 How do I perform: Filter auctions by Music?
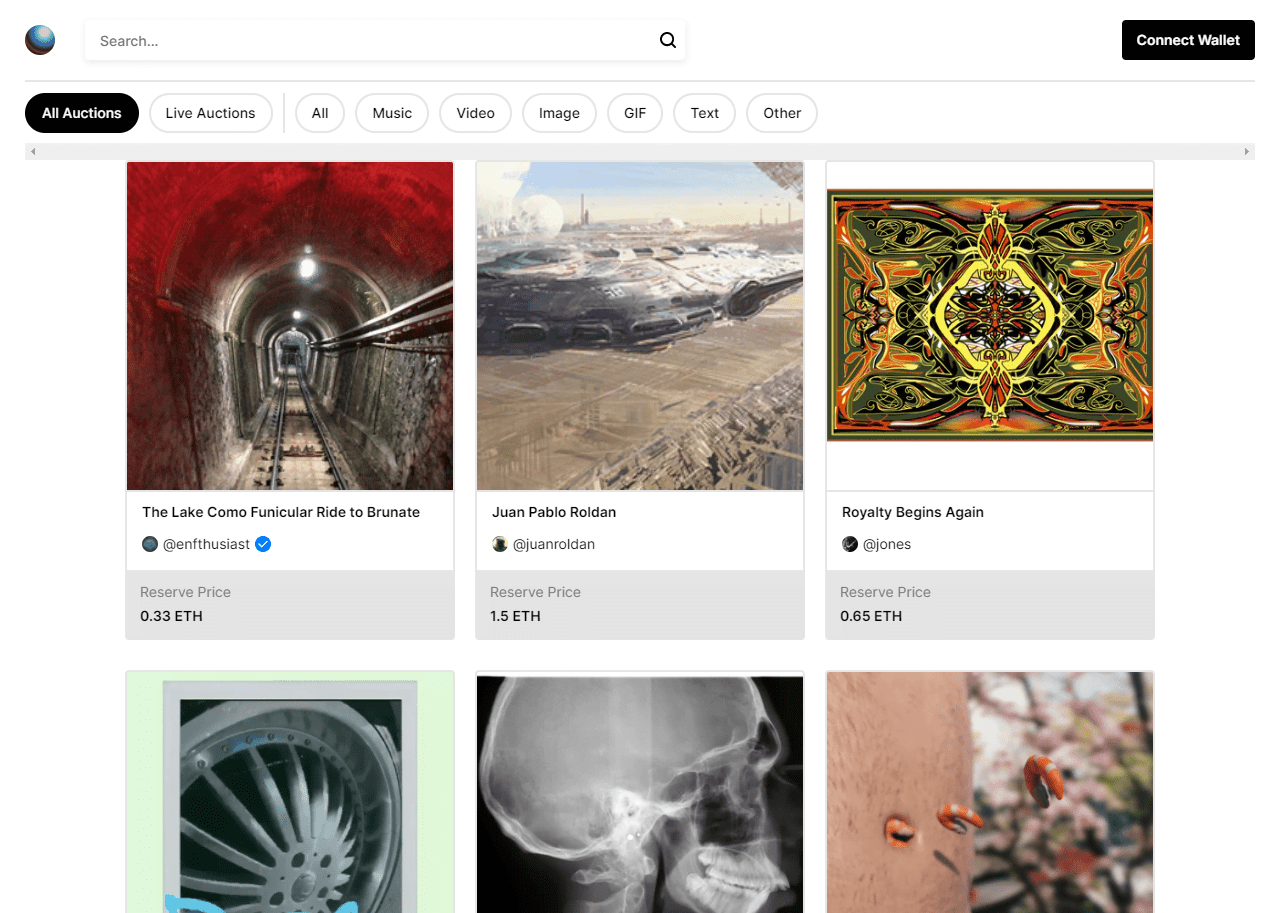tap(392, 113)
